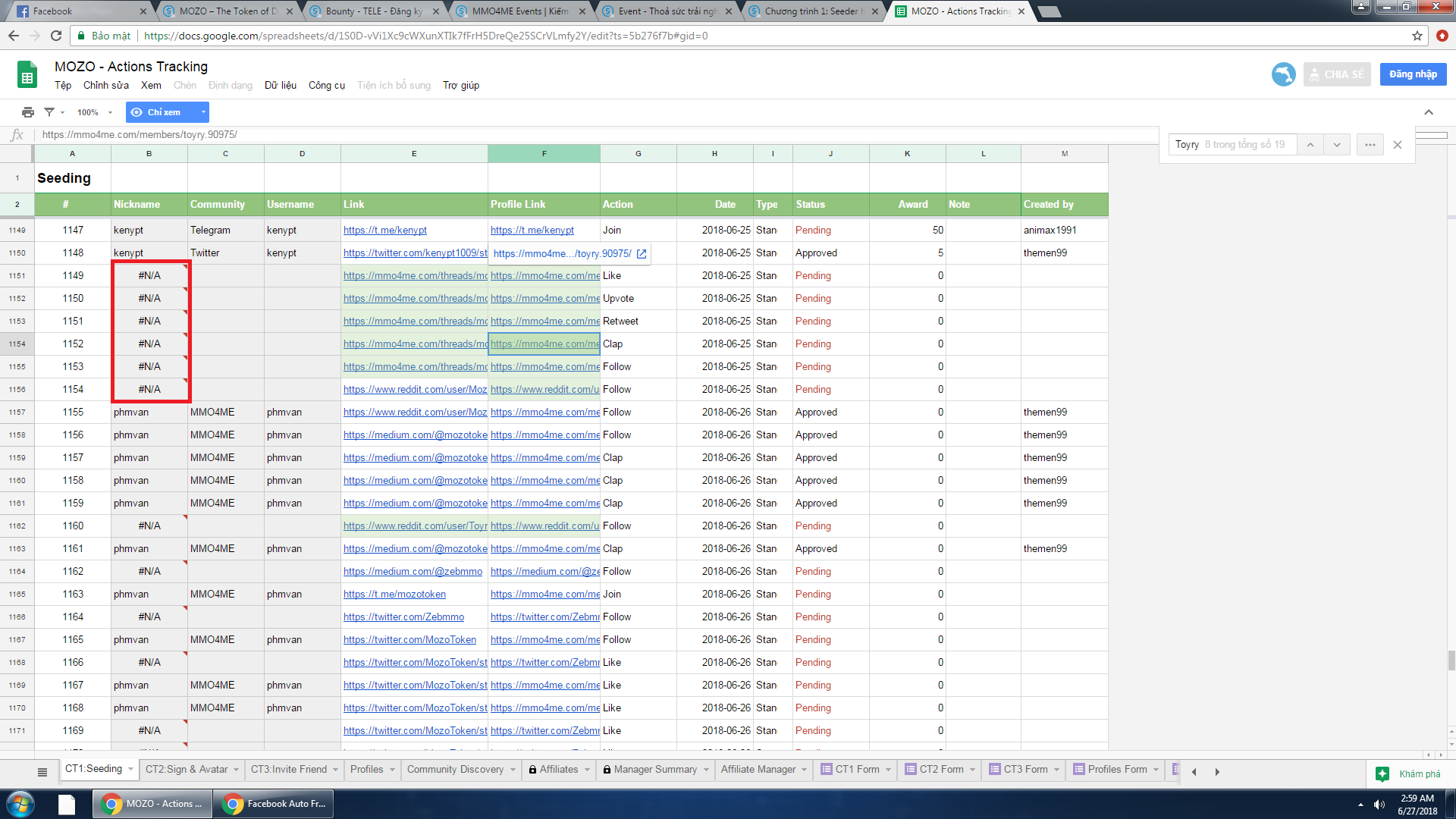
Task: Open the zoom 100% dropdown
Action: [94, 112]
